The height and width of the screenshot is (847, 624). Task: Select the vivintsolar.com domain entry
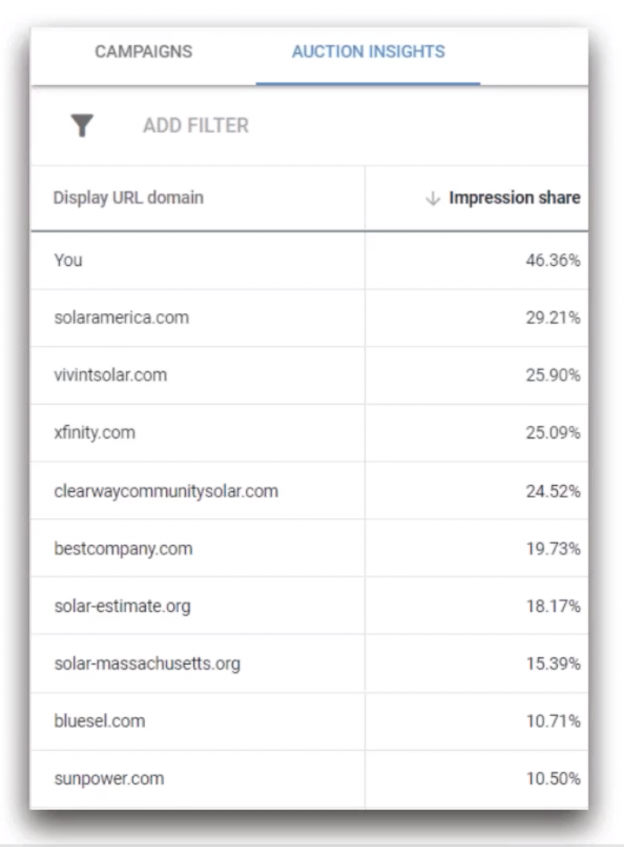110,375
